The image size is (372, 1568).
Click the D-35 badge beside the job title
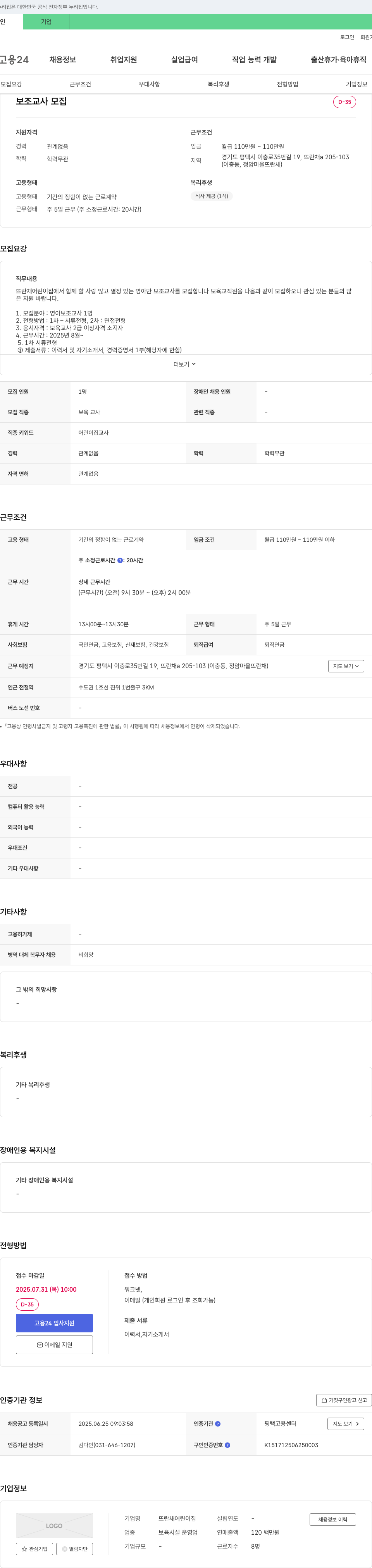pos(344,102)
